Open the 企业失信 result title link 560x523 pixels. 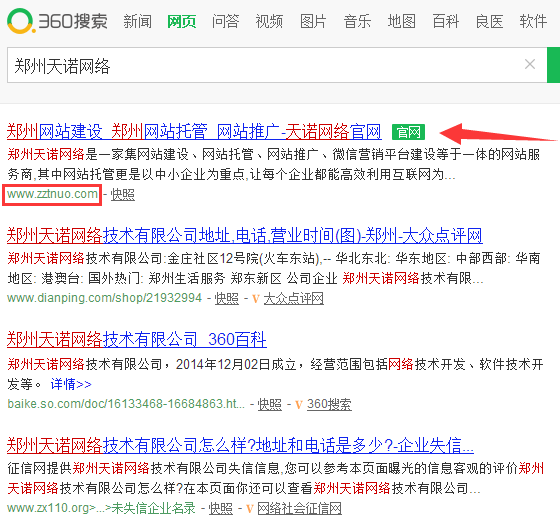point(240,445)
